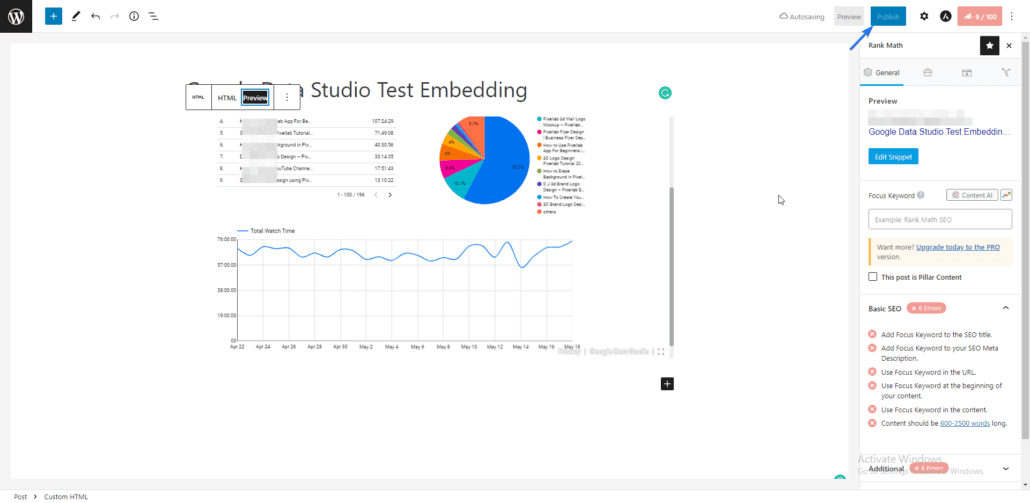Click the snippet title Google Data Studio link

(x=939, y=132)
